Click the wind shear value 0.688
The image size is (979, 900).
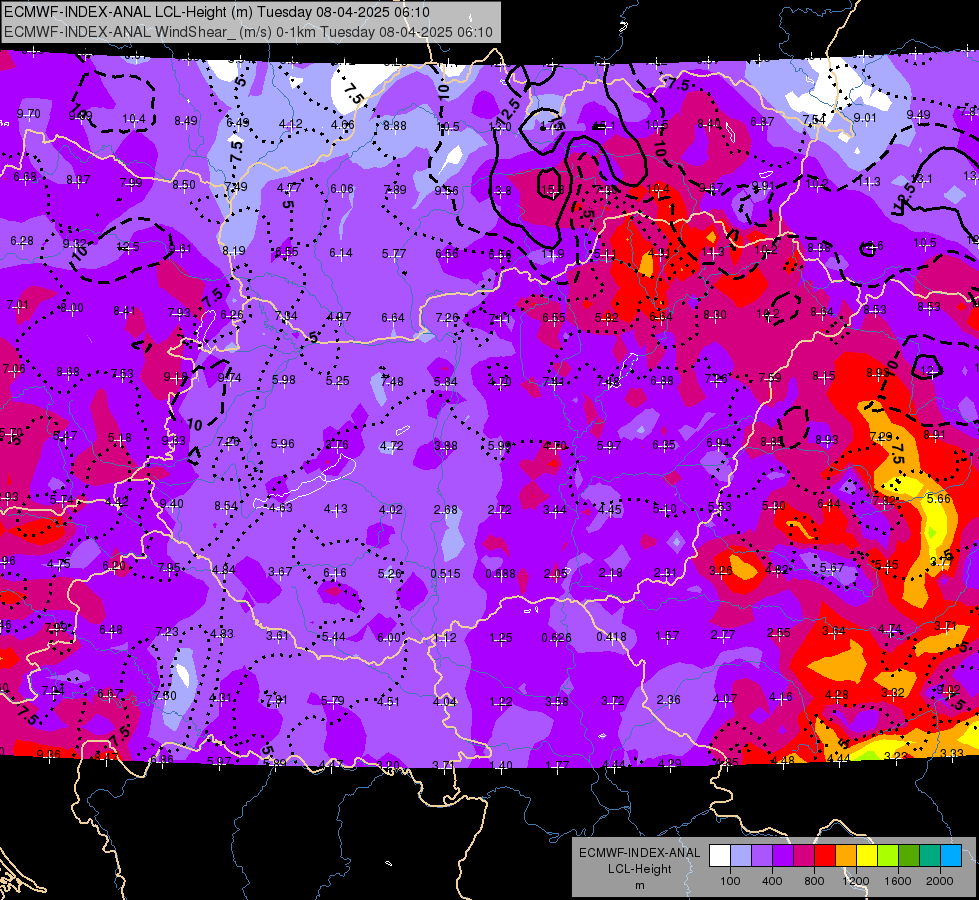[x=500, y=574]
